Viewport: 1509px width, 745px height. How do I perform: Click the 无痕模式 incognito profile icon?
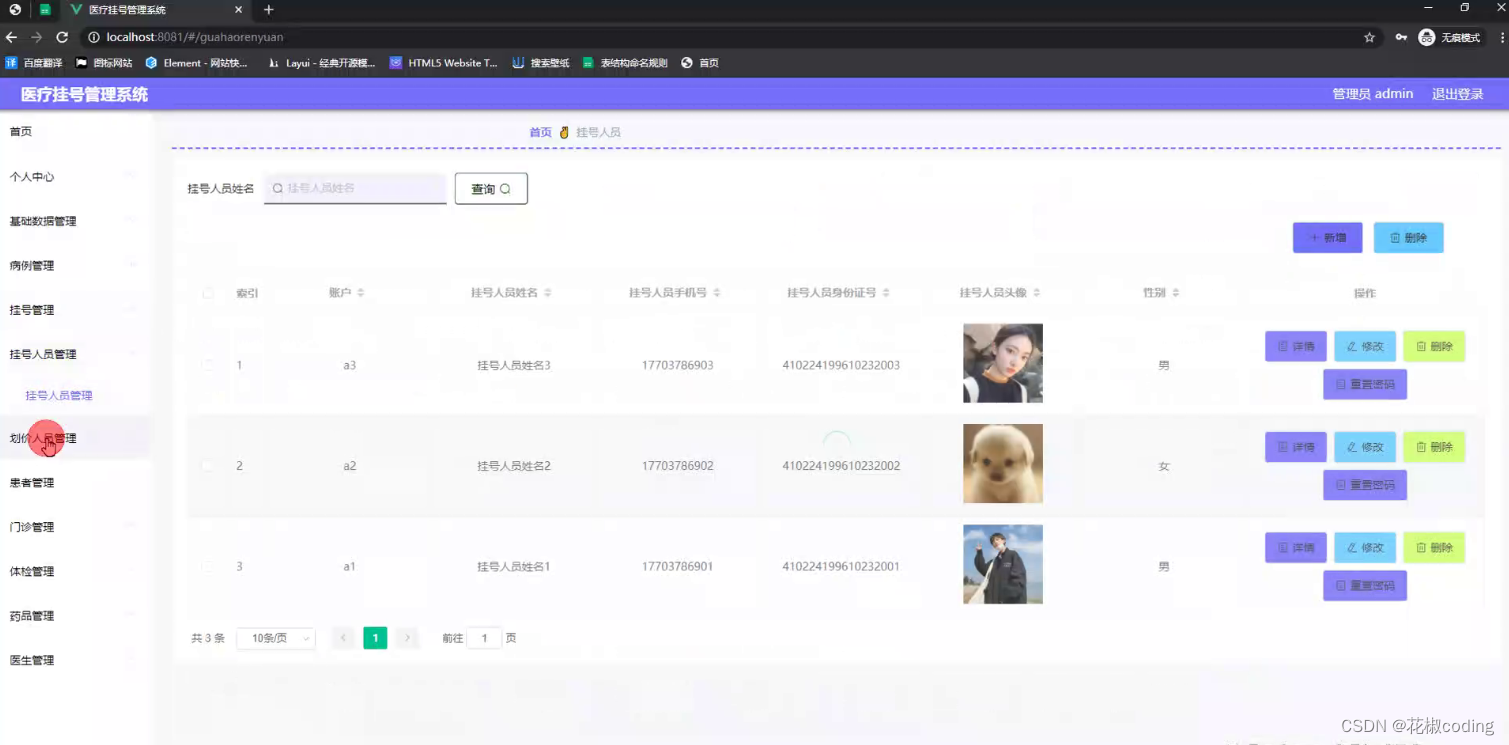pyautogui.click(x=1450, y=37)
